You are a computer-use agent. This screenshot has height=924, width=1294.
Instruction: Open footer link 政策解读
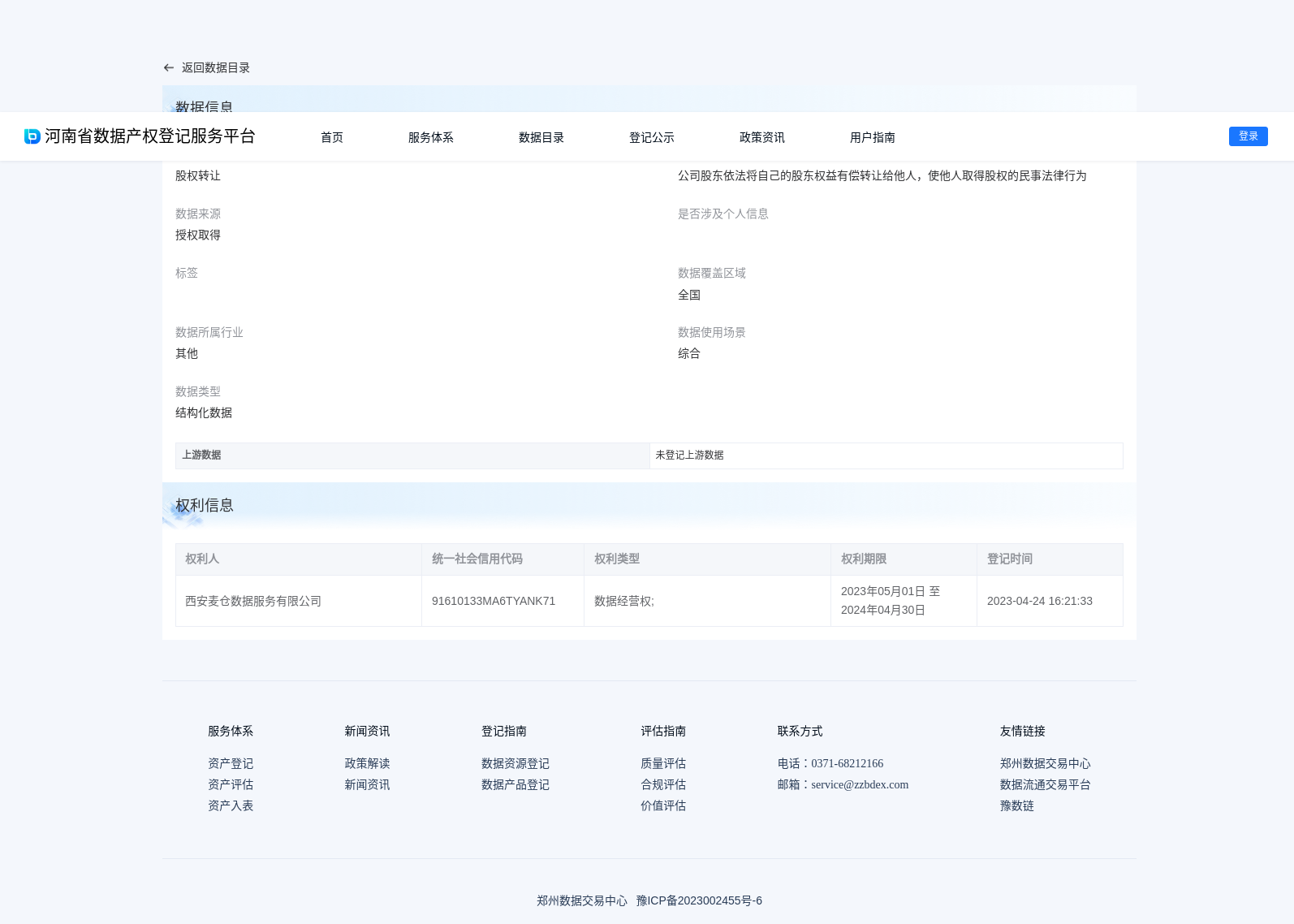click(367, 763)
